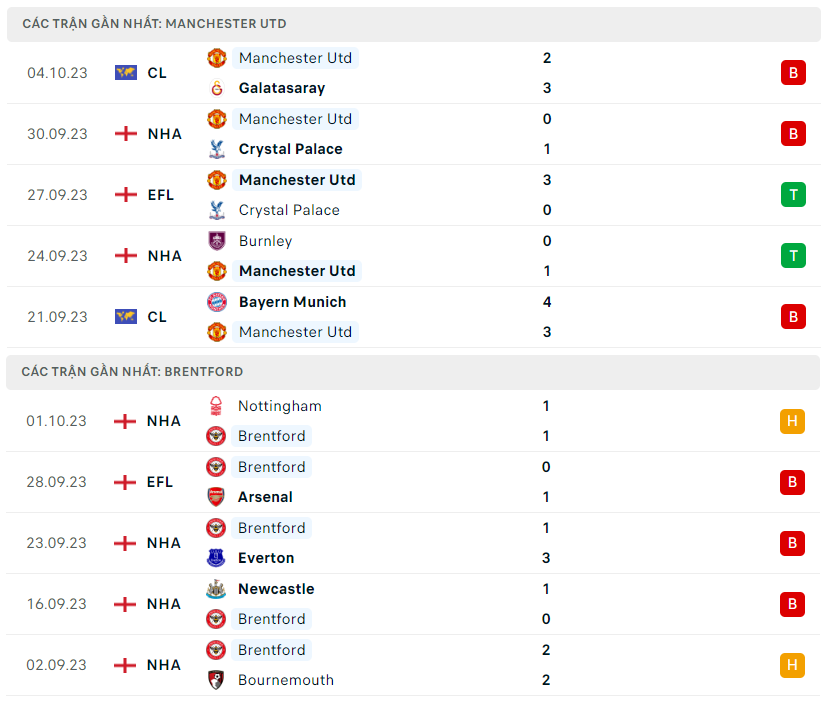Click the Brentford recent matches header
The image size is (826, 704).
pyautogui.click(x=132, y=372)
